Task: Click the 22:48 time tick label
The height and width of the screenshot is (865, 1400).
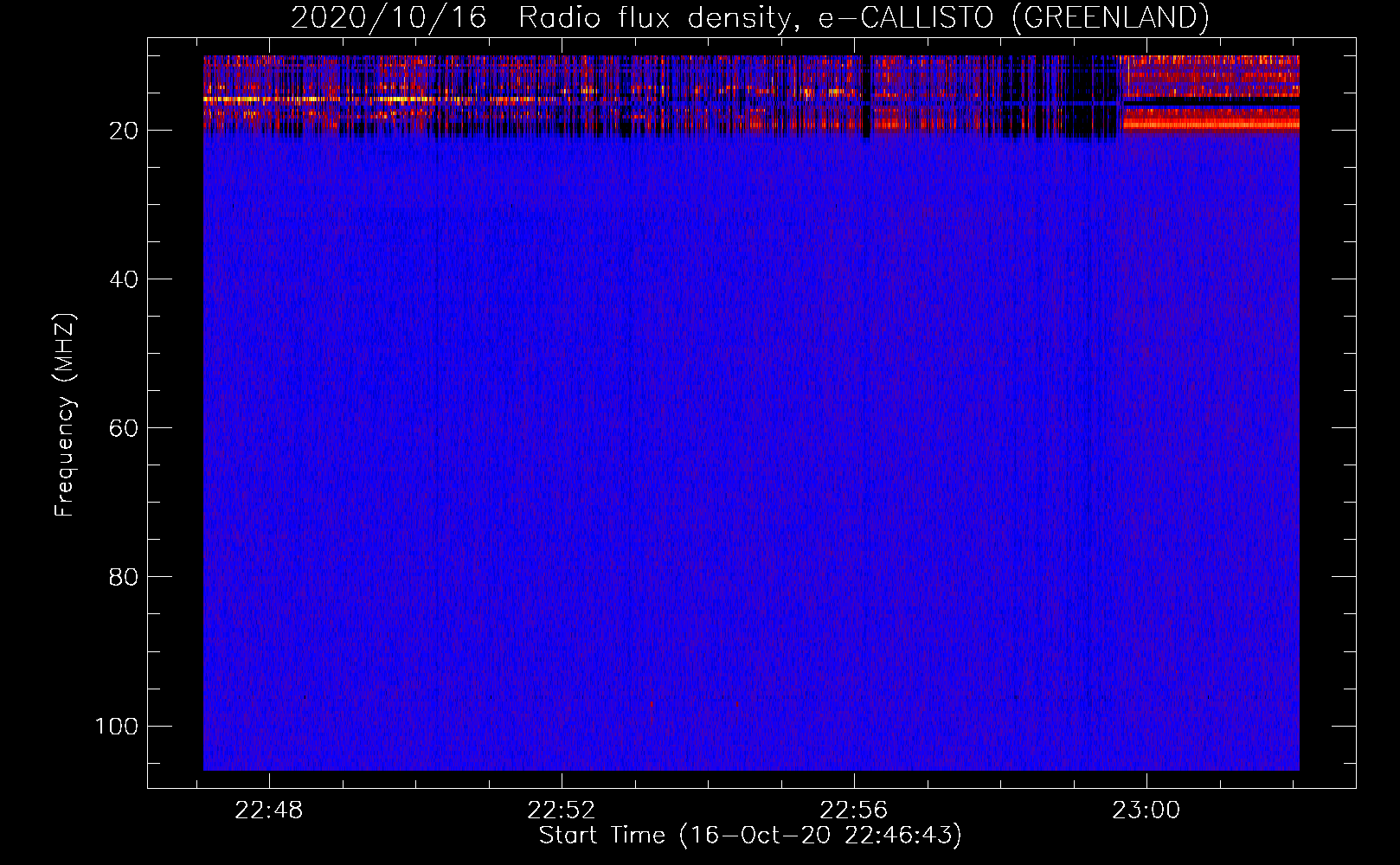Action: (269, 811)
